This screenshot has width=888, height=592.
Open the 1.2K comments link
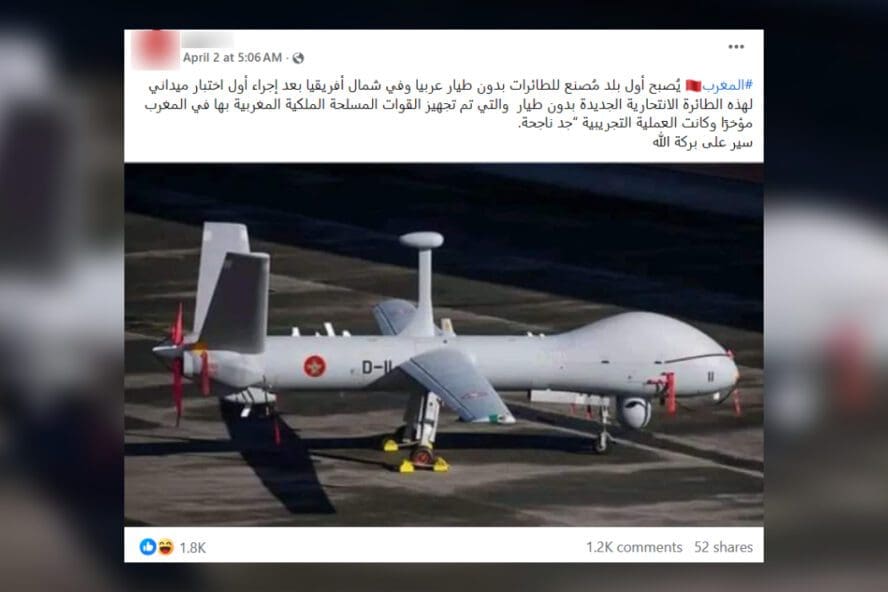tap(634, 547)
